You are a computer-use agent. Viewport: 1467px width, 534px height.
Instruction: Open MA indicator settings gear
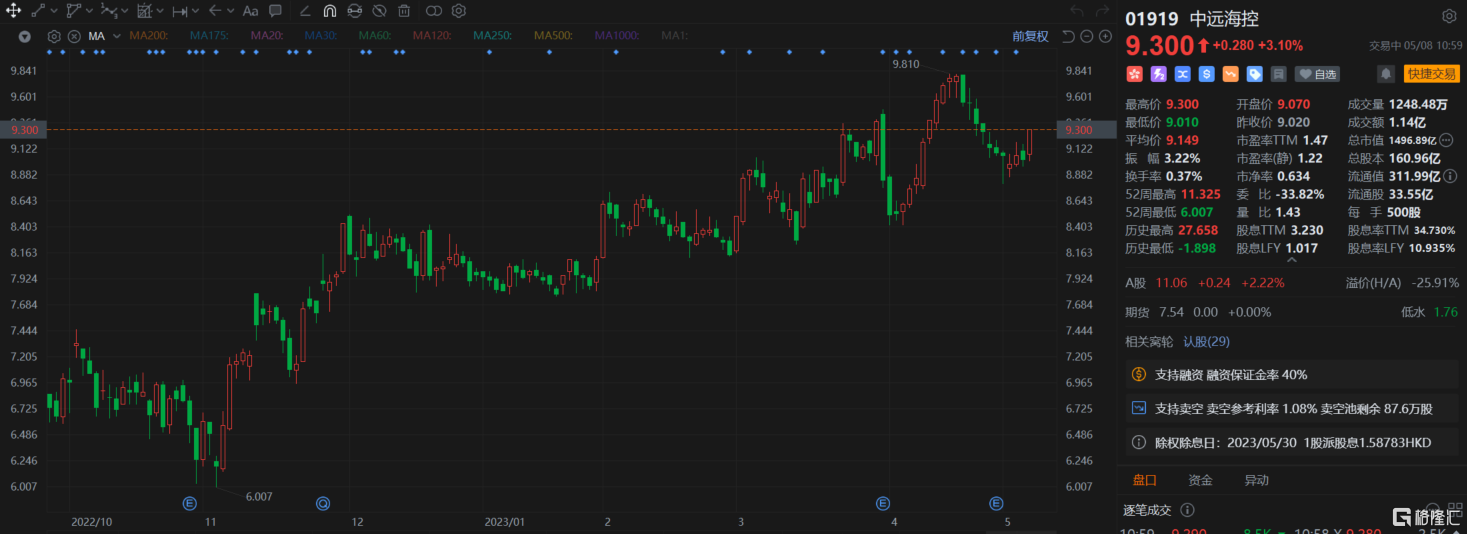tap(54, 36)
